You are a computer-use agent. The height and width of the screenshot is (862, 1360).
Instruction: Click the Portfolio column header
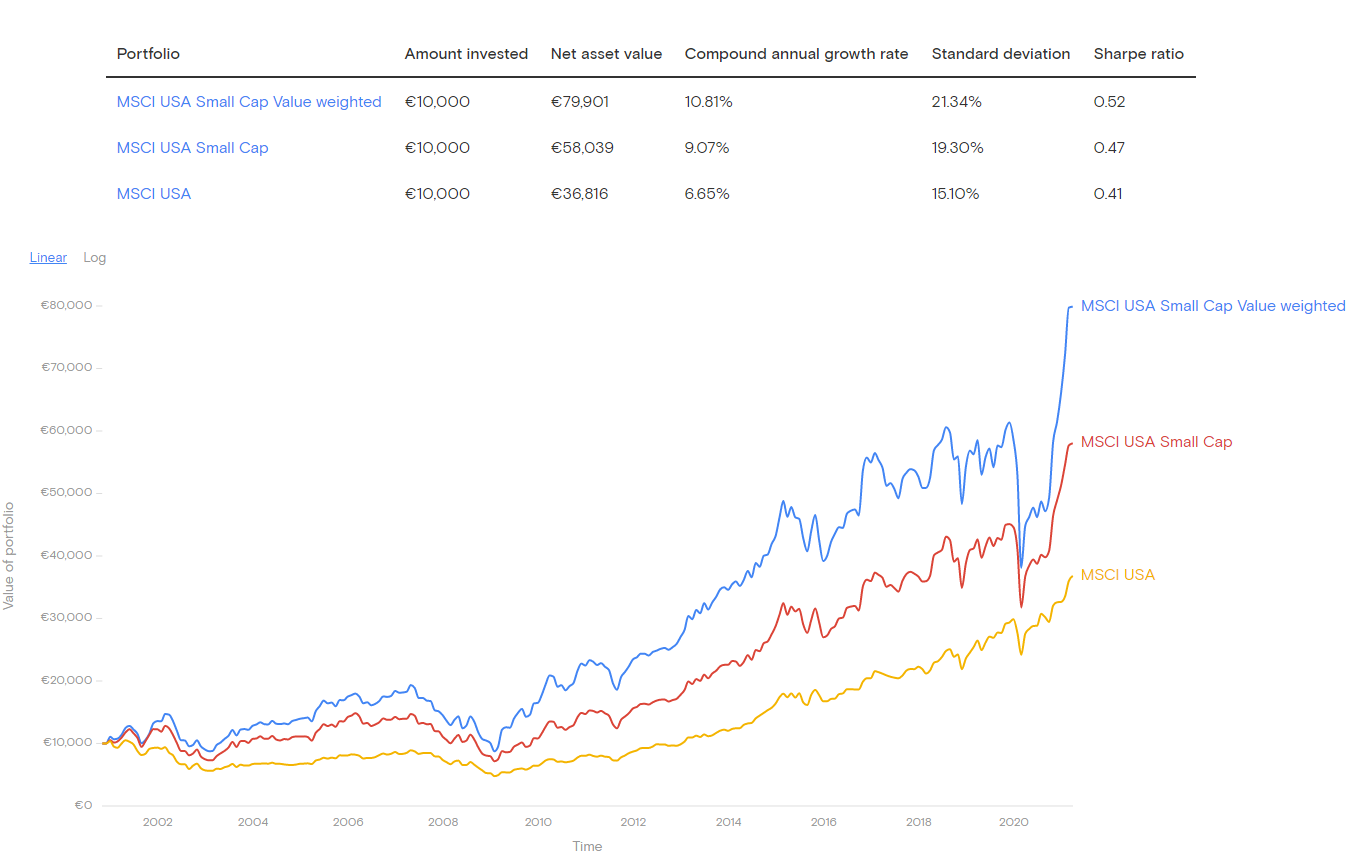point(148,54)
